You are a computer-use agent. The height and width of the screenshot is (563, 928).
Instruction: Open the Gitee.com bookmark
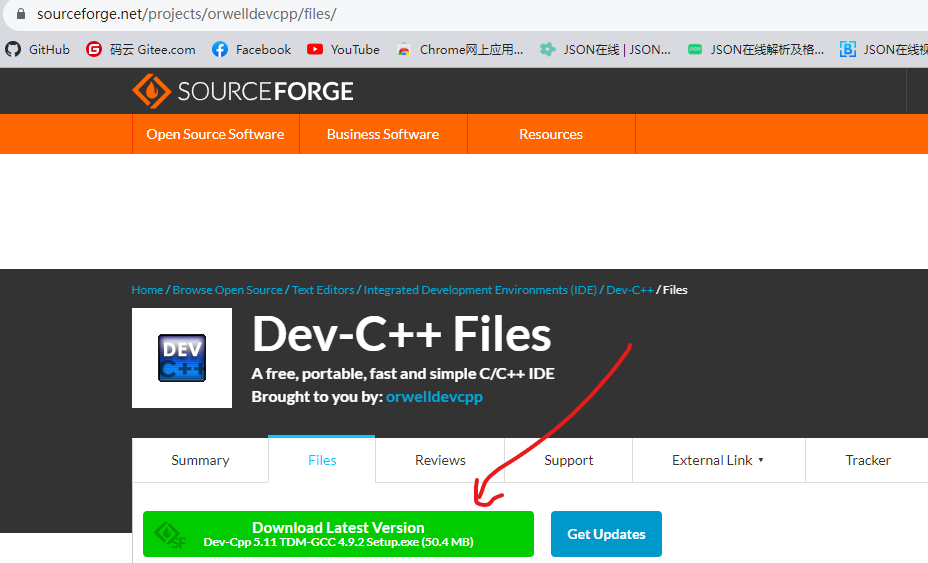point(140,50)
